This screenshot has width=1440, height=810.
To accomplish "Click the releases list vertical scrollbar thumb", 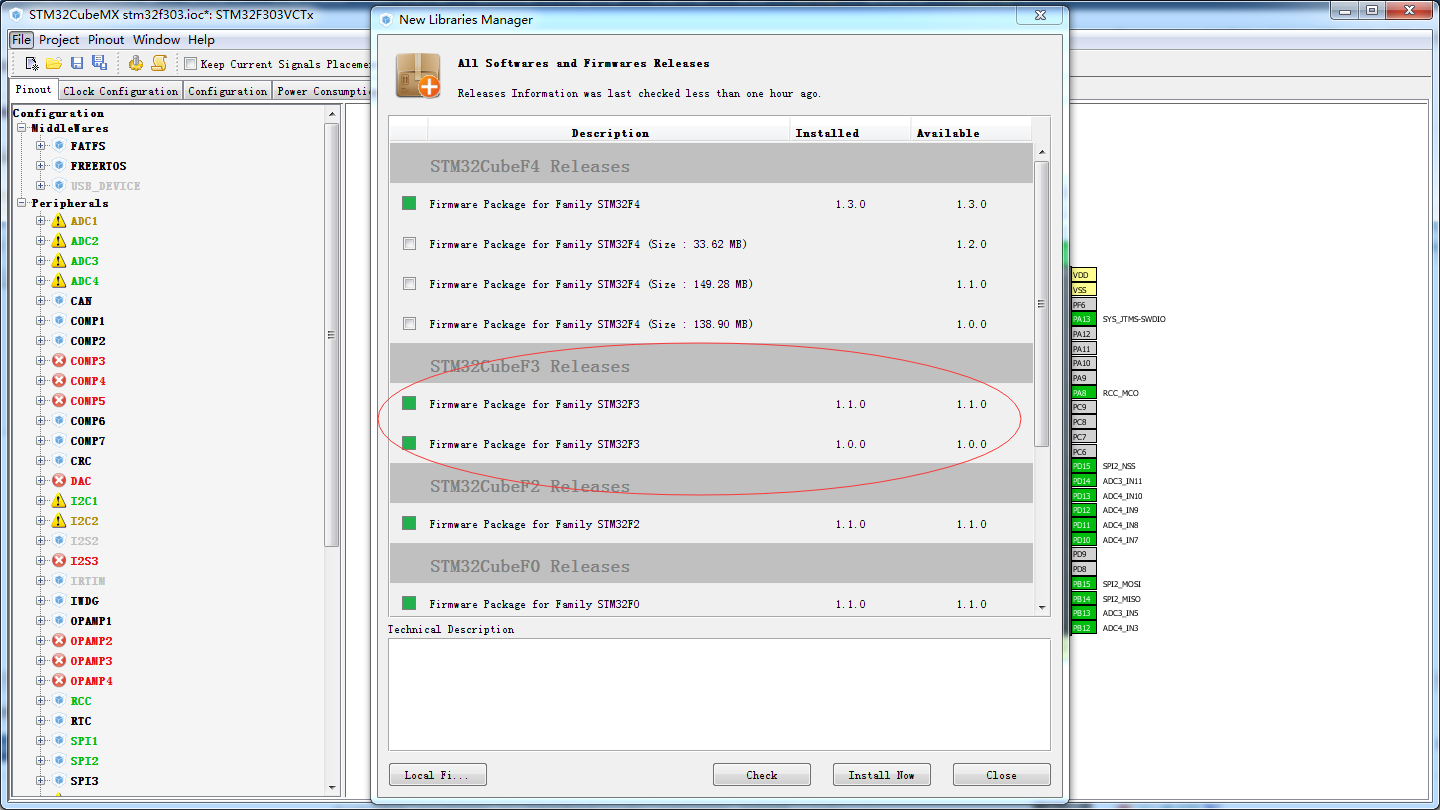I will click(1042, 303).
